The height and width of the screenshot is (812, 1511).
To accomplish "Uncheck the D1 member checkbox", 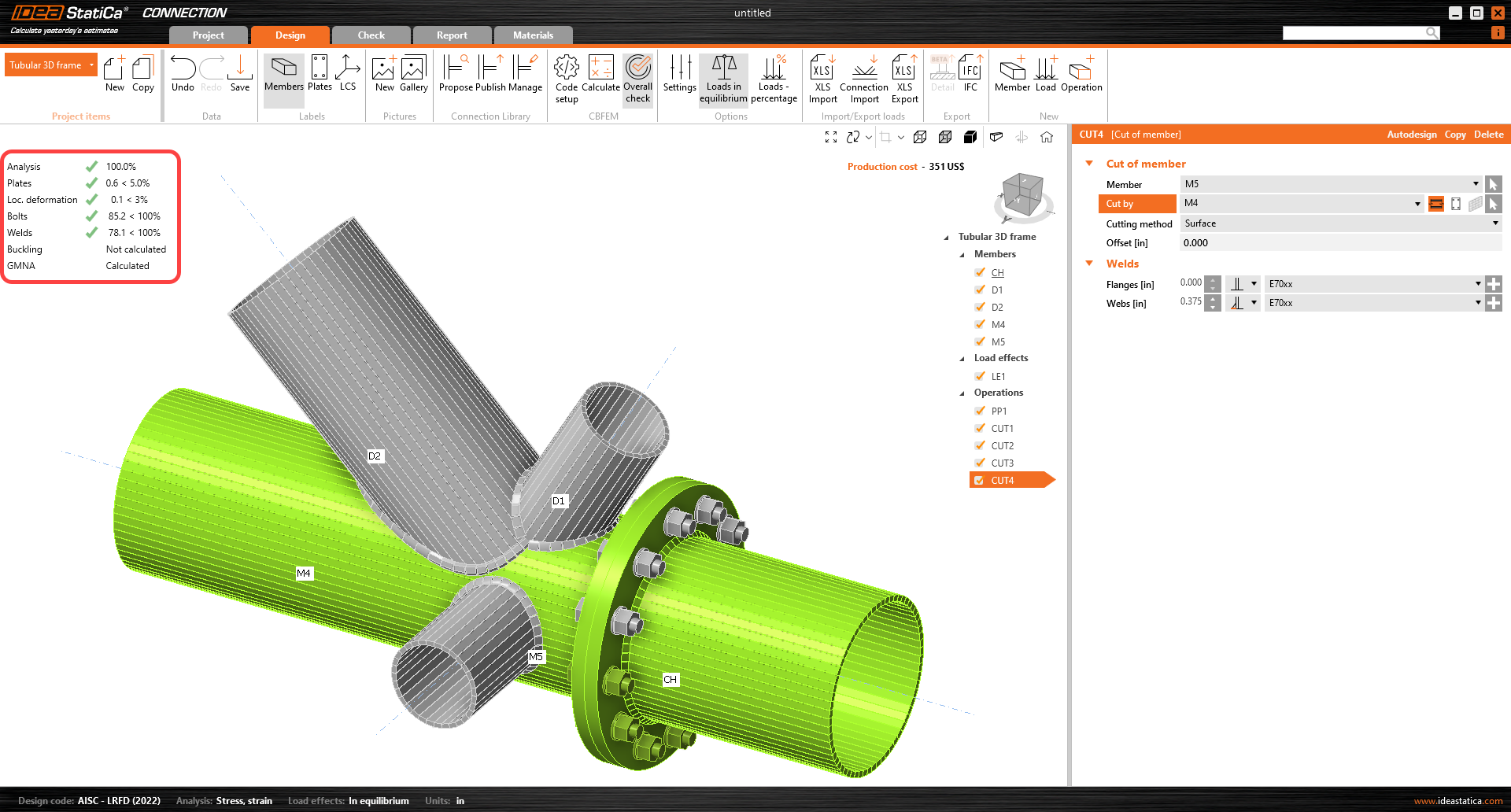I will coord(980,290).
